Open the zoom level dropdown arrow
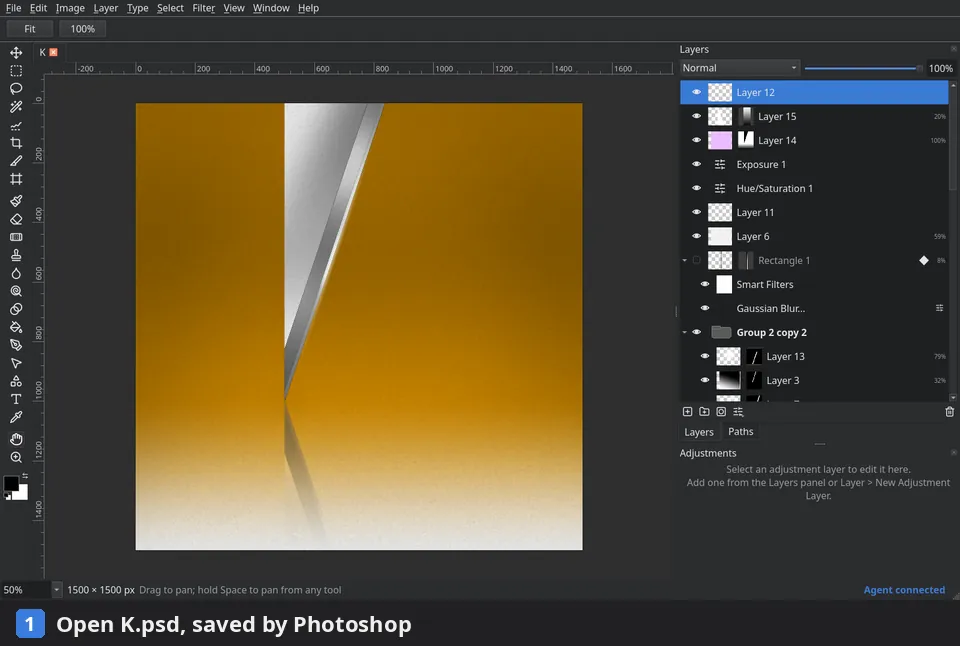The image size is (960, 646). (56, 590)
